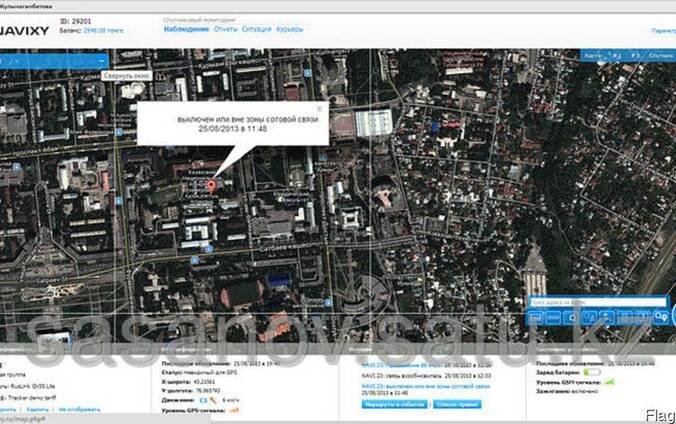This screenshot has height=424, width=676.
Task: Click the fourth blue map toolbar icon
Action: click(x=589, y=318)
